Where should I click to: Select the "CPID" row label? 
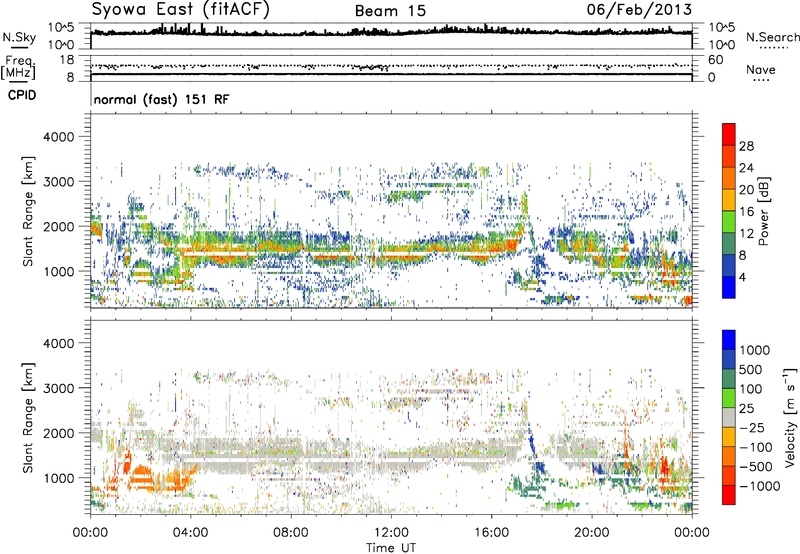[x=22, y=95]
